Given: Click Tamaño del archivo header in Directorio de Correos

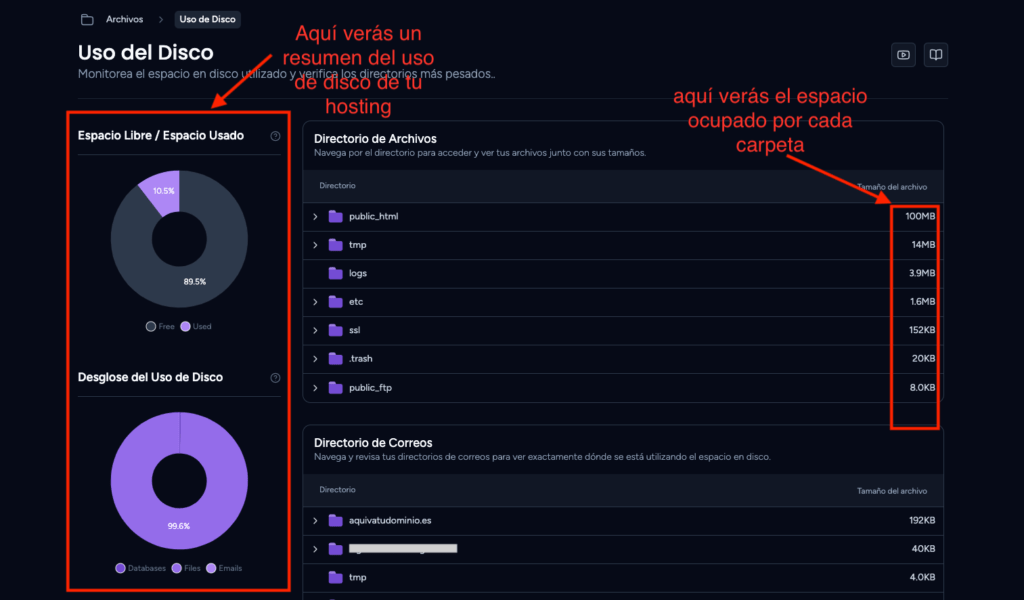Looking at the screenshot, I should pyautogui.click(x=891, y=491).
